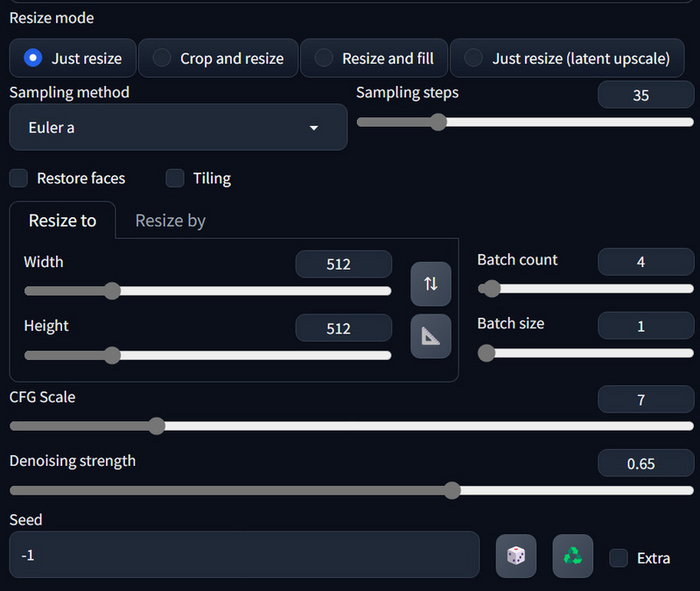Click the Batch count number box
The width and height of the screenshot is (700, 591).
[x=645, y=262]
